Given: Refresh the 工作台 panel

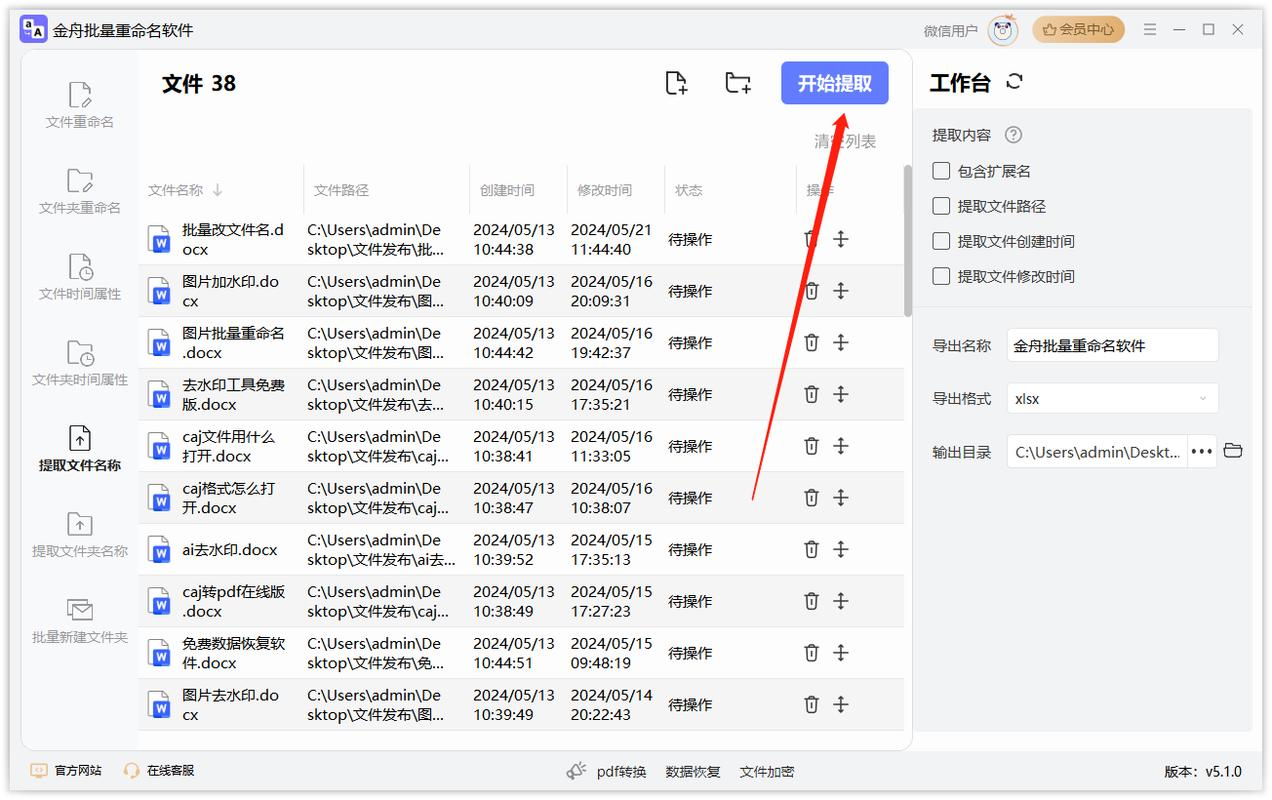Looking at the screenshot, I should (x=1015, y=82).
